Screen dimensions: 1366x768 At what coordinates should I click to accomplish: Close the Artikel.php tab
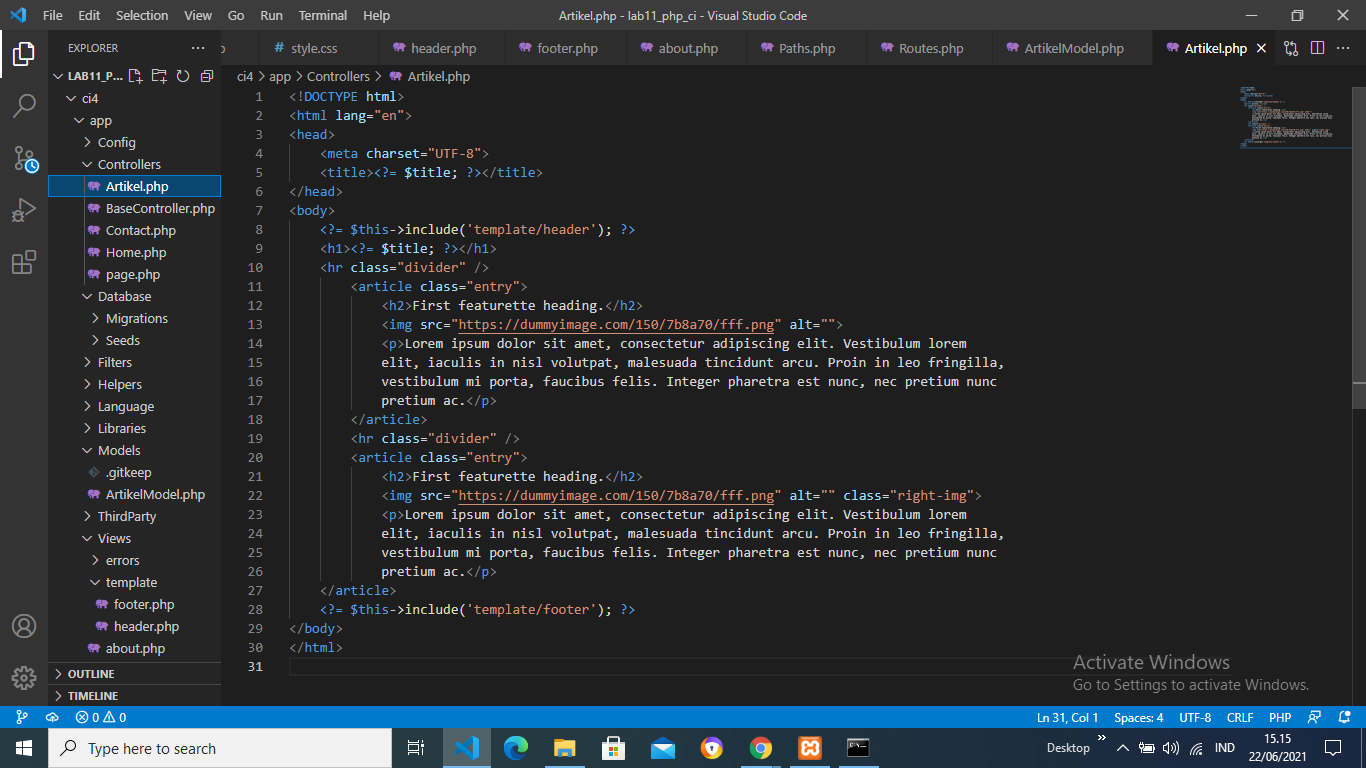click(1261, 47)
